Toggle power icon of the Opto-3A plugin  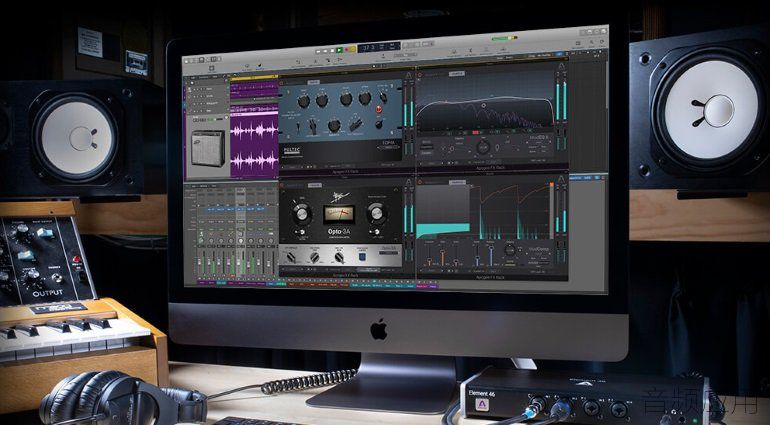(x=281, y=186)
